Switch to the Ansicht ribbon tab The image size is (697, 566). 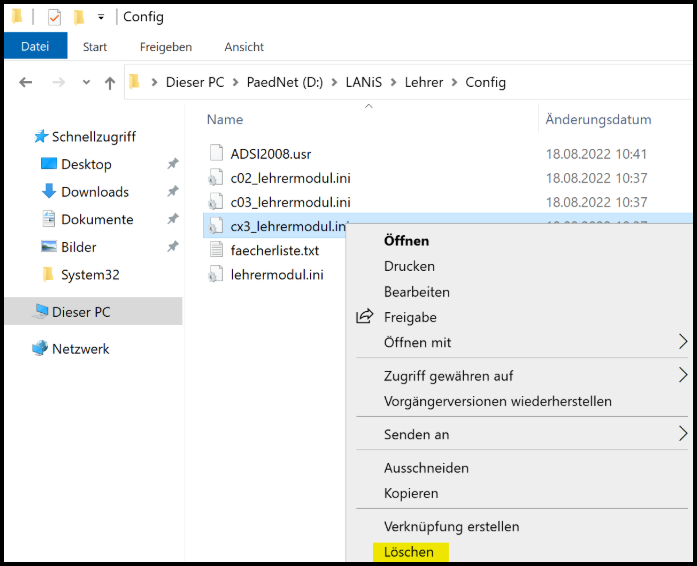244,46
